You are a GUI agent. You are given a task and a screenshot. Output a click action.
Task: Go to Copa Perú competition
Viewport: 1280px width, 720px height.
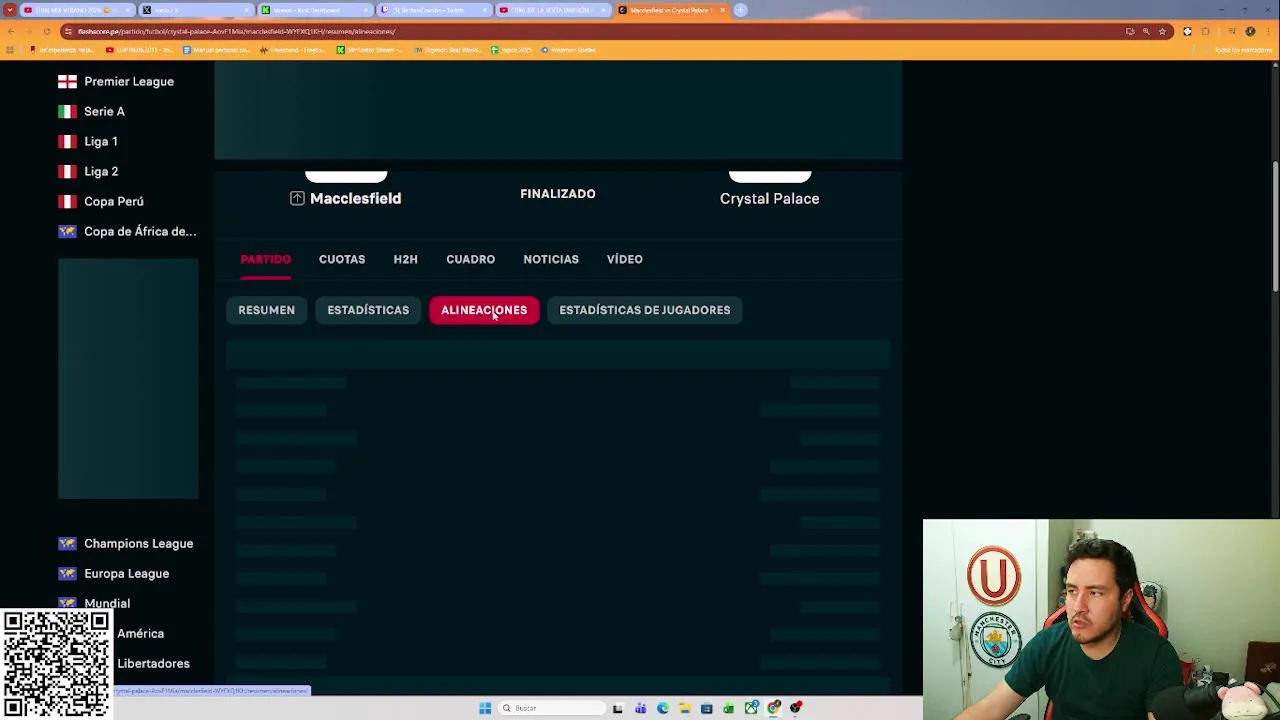[x=114, y=202]
